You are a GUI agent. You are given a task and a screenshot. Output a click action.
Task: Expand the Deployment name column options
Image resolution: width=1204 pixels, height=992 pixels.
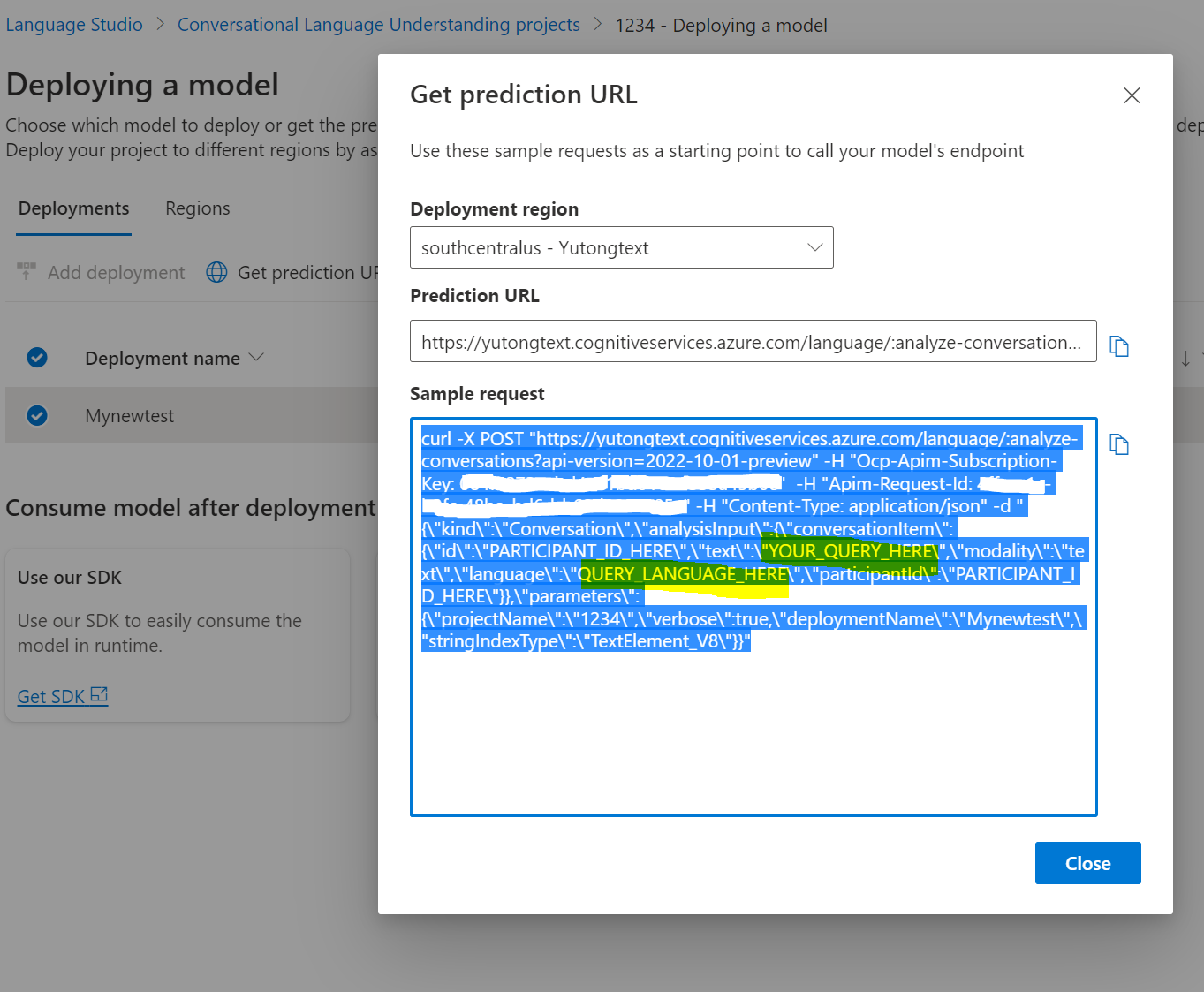tap(255, 358)
